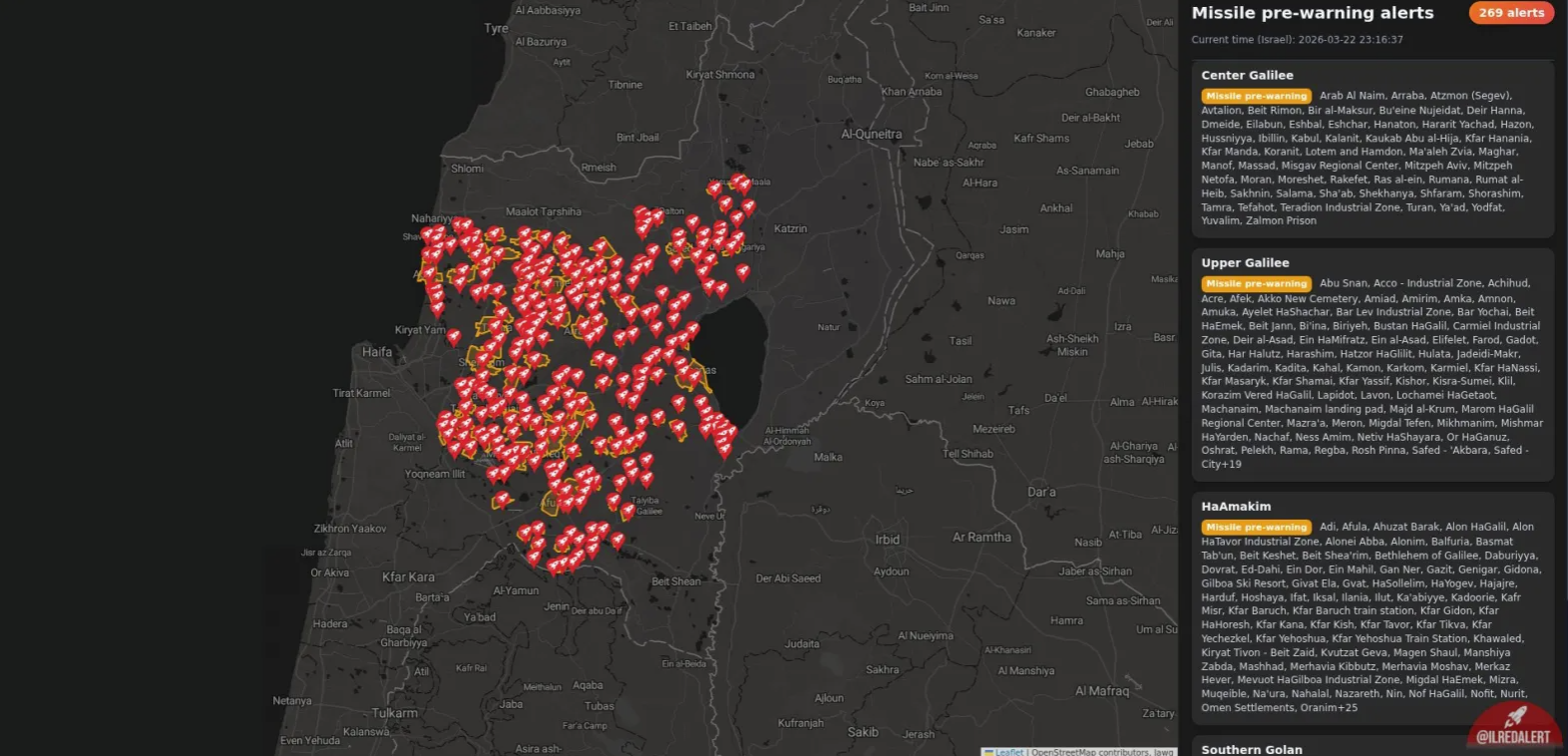Click the Tyre label on the map

point(496,28)
